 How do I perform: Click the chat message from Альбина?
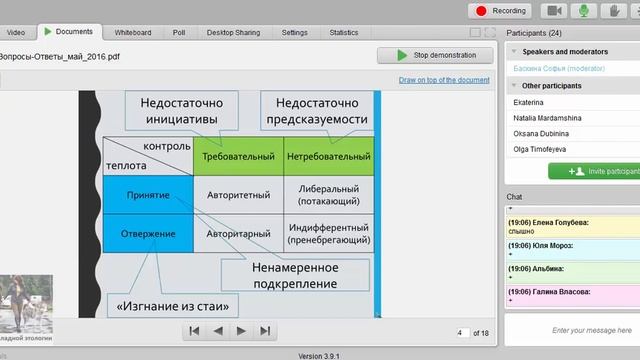point(573,273)
